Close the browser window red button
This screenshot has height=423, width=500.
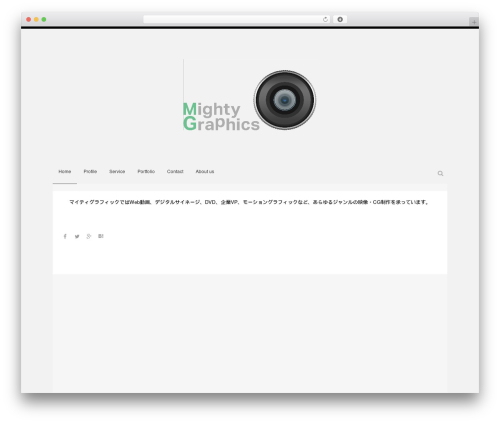pyautogui.click(x=29, y=19)
